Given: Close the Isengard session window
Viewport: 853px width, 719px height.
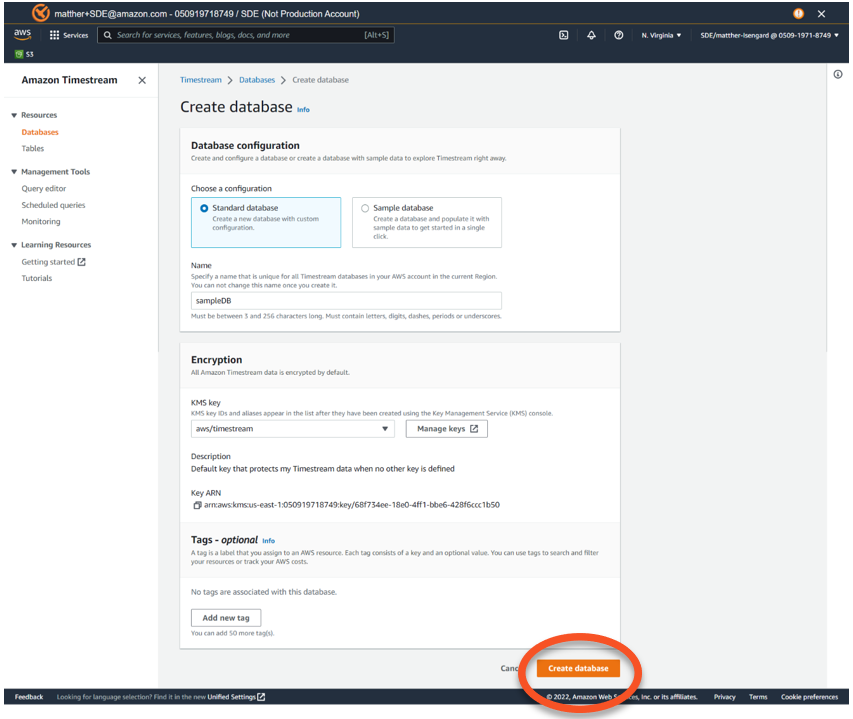Looking at the screenshot, I should pos(821,14).
